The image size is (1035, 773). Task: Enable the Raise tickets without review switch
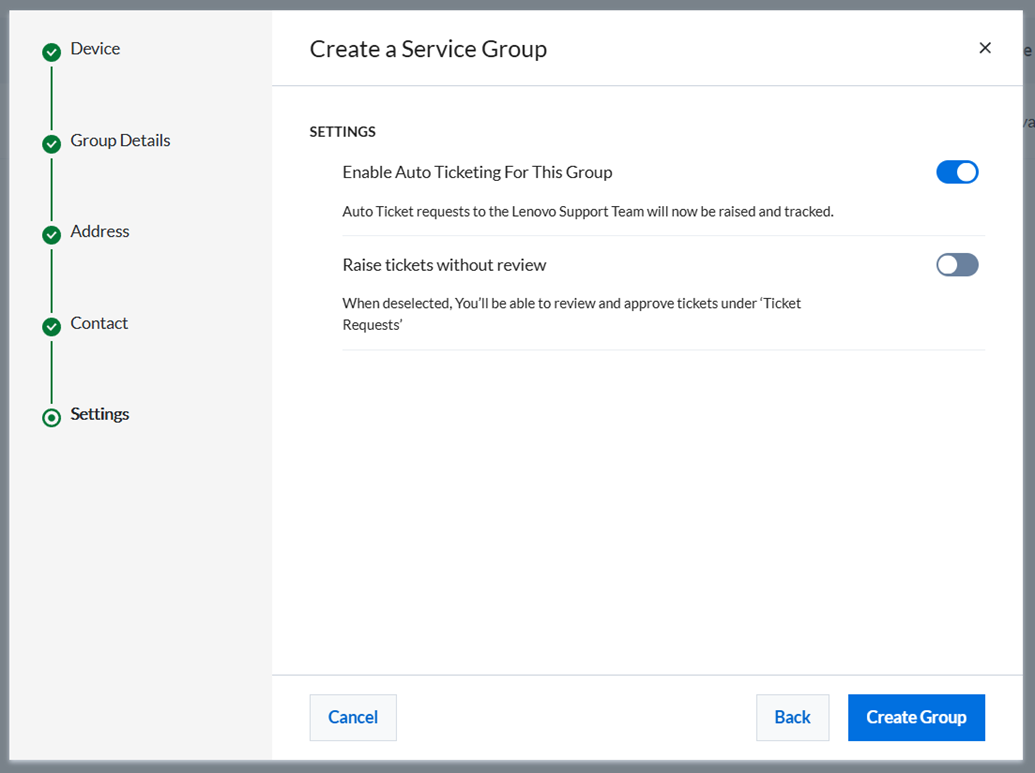pyautogui.click(x=957, y=265)
